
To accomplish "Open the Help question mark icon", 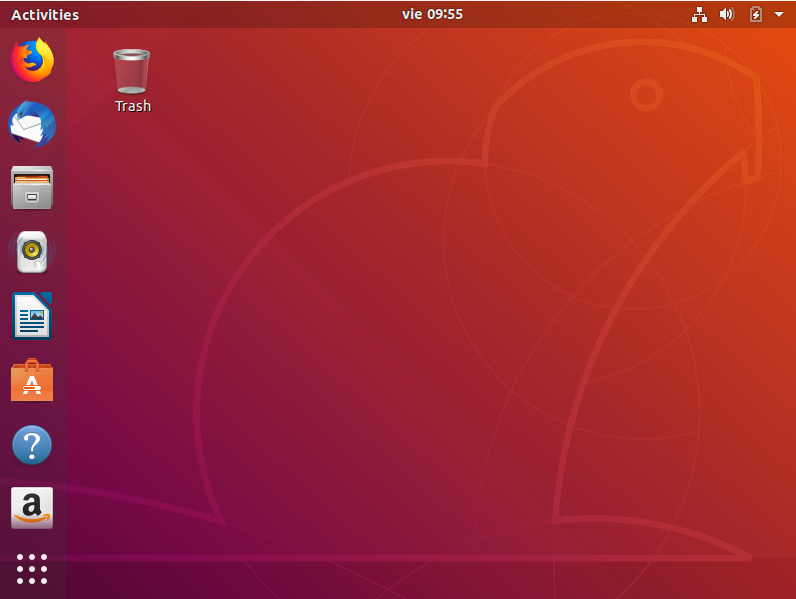I will point(32,445).
